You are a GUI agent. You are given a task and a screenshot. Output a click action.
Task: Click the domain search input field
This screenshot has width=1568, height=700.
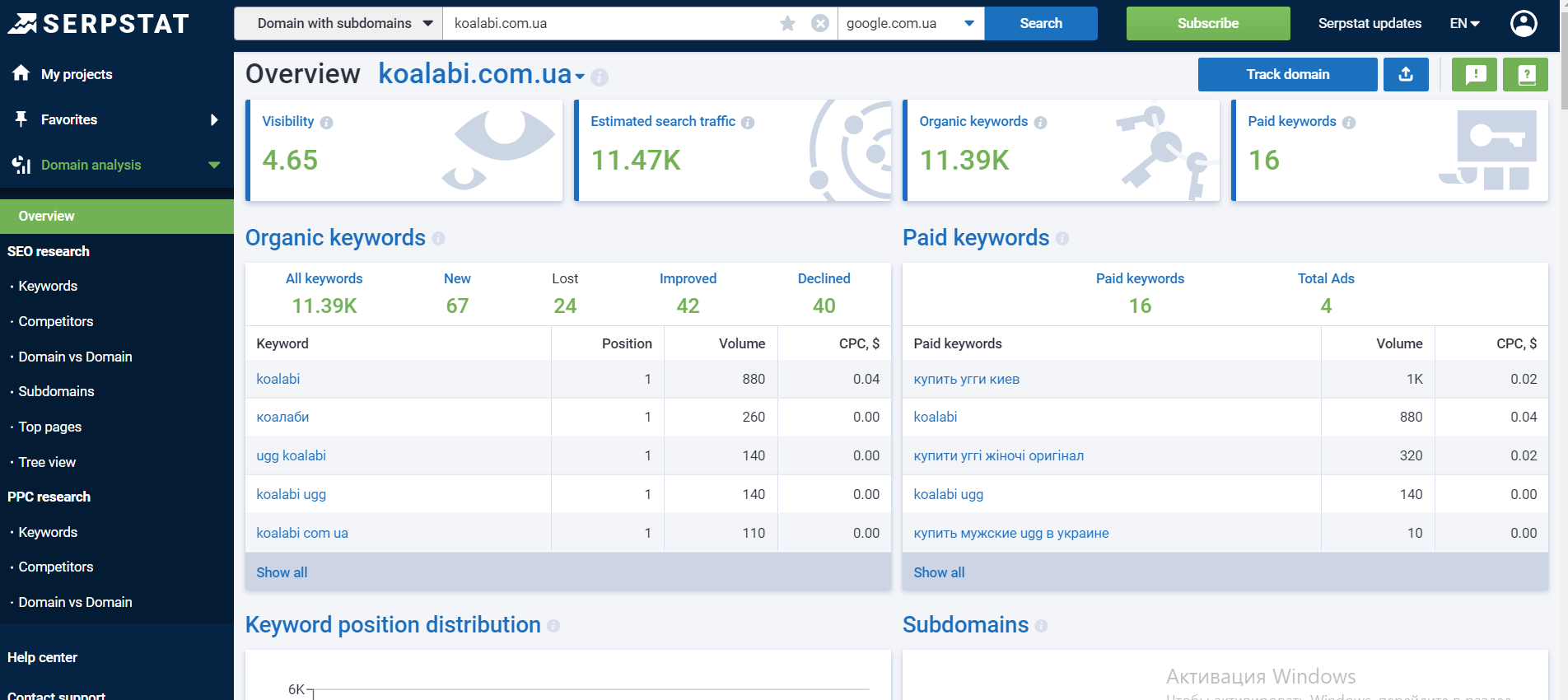coord(609,23)
